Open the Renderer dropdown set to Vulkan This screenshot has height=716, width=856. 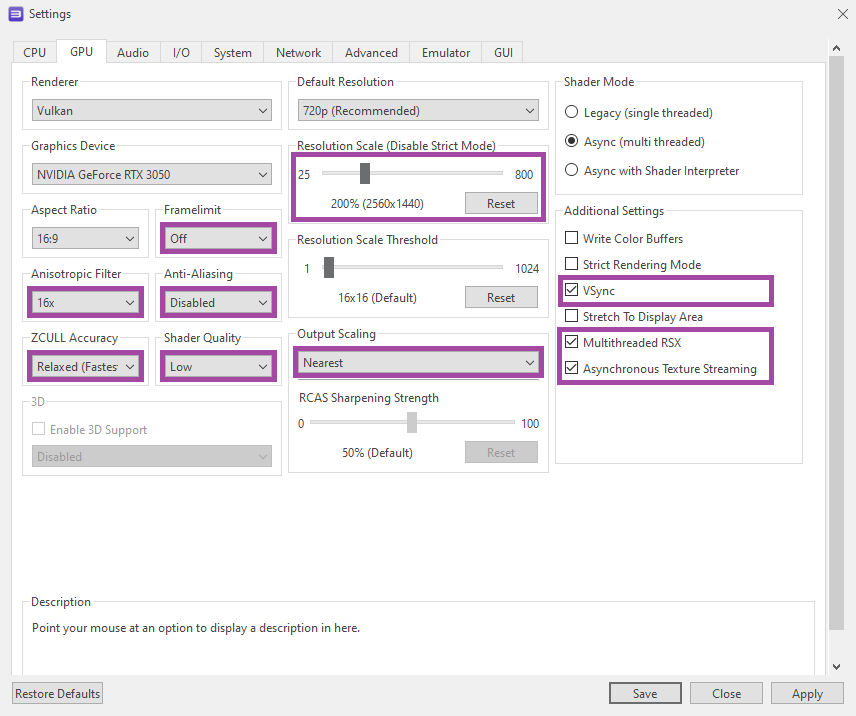pyautogui.click(x=152, y=111)
